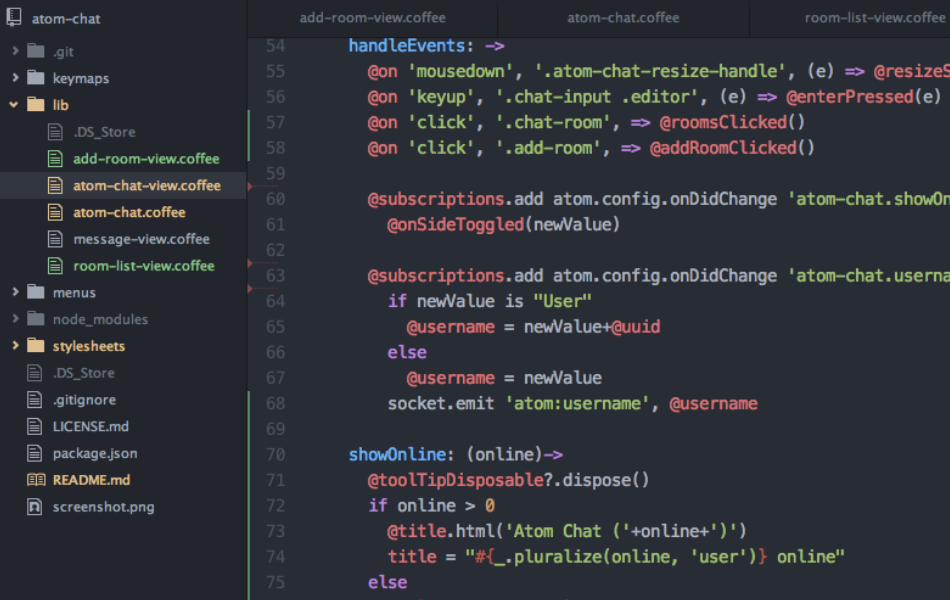Screen dimensions: 950x600
Task: Click the stylesheets folder icon
Action: click(x=36, y=345)
